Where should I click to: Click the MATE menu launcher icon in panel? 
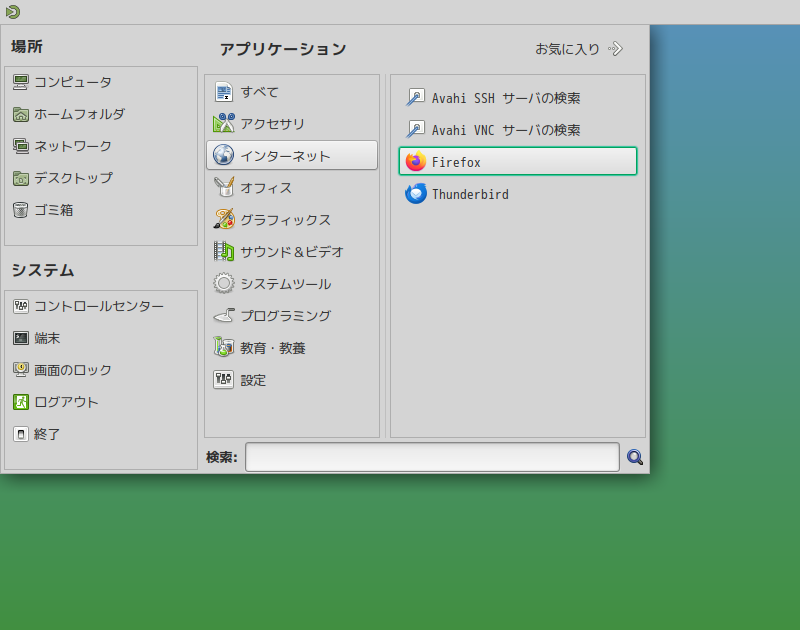point(13,12)
